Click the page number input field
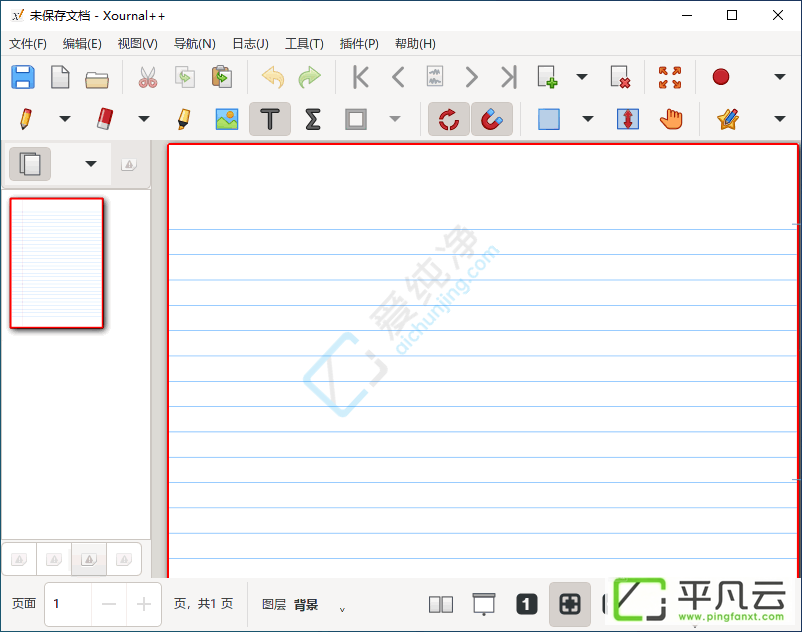The height and width of the screenshot is (632, 802). pyautogui.click(x=68, y=604)
